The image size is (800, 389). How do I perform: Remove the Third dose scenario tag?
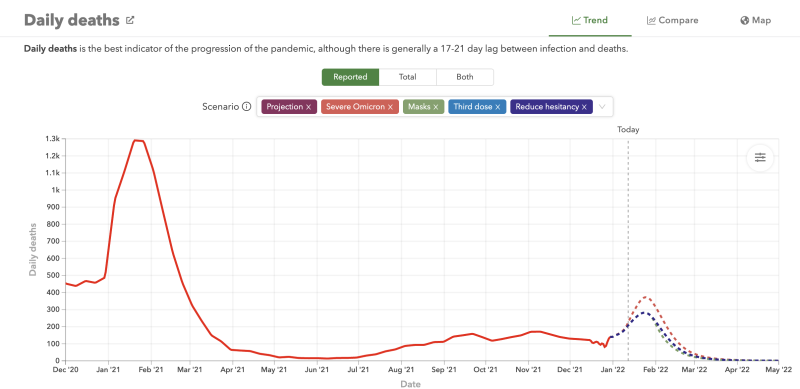click(497, 107)
